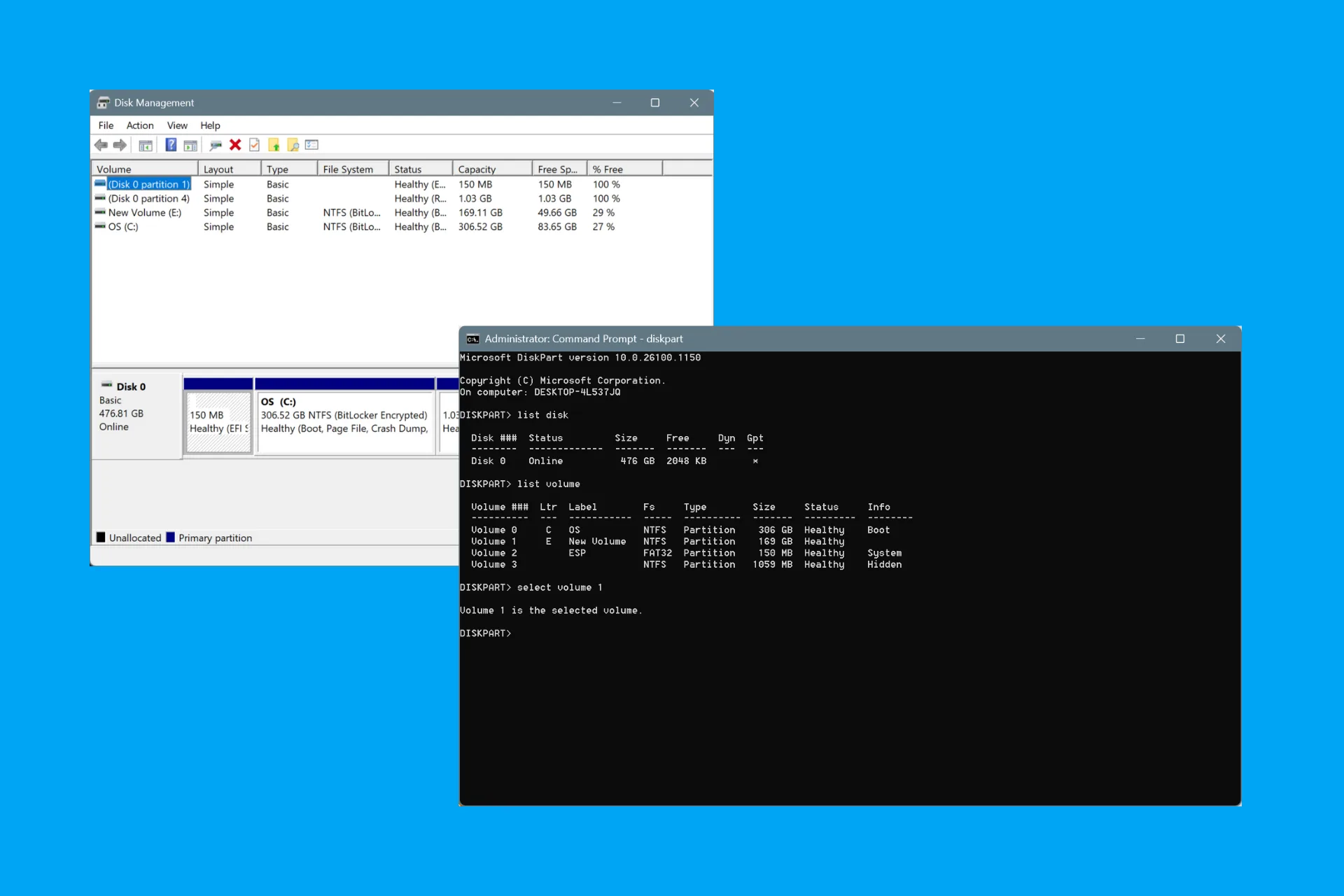The height and width of the screenshot is (896, 1344).
Task: Open the View menu
Action: (x=177, y=125)
